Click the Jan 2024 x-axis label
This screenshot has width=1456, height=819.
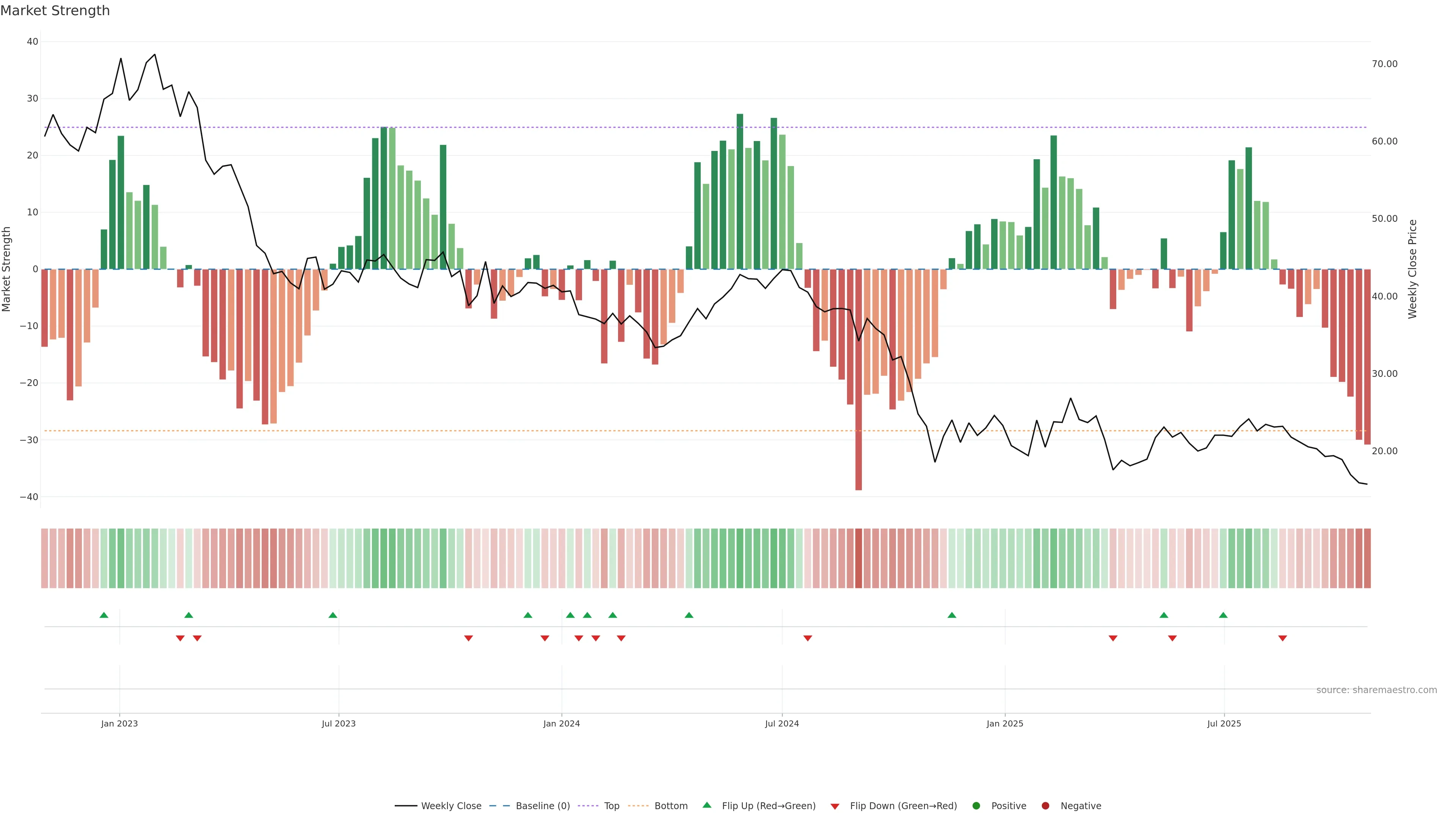561,723
